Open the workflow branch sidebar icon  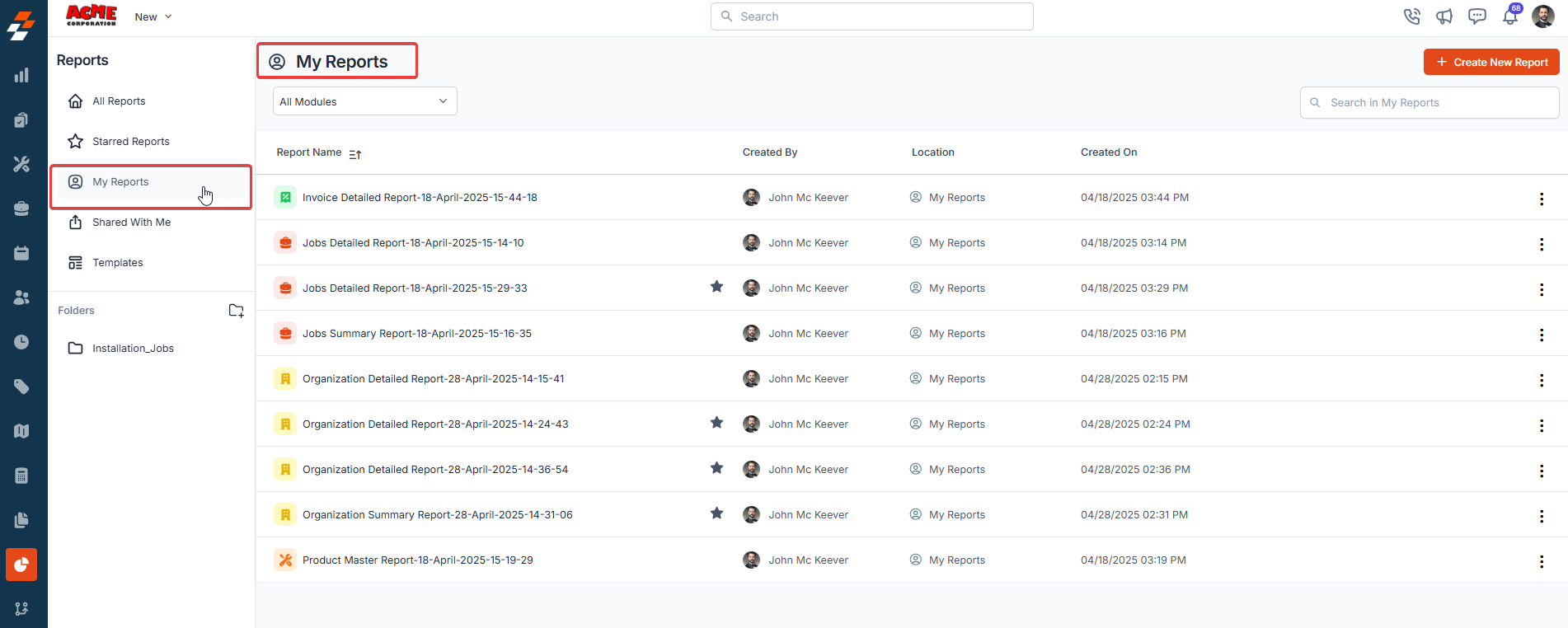coord(21,609)
